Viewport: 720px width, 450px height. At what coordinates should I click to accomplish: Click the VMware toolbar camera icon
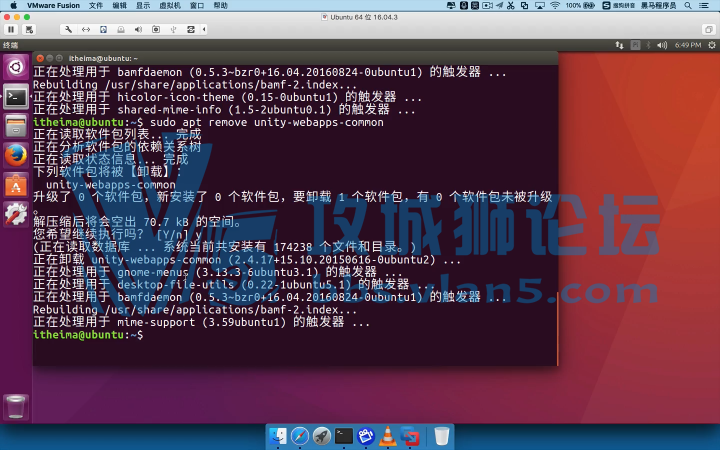tap(156, 29)
